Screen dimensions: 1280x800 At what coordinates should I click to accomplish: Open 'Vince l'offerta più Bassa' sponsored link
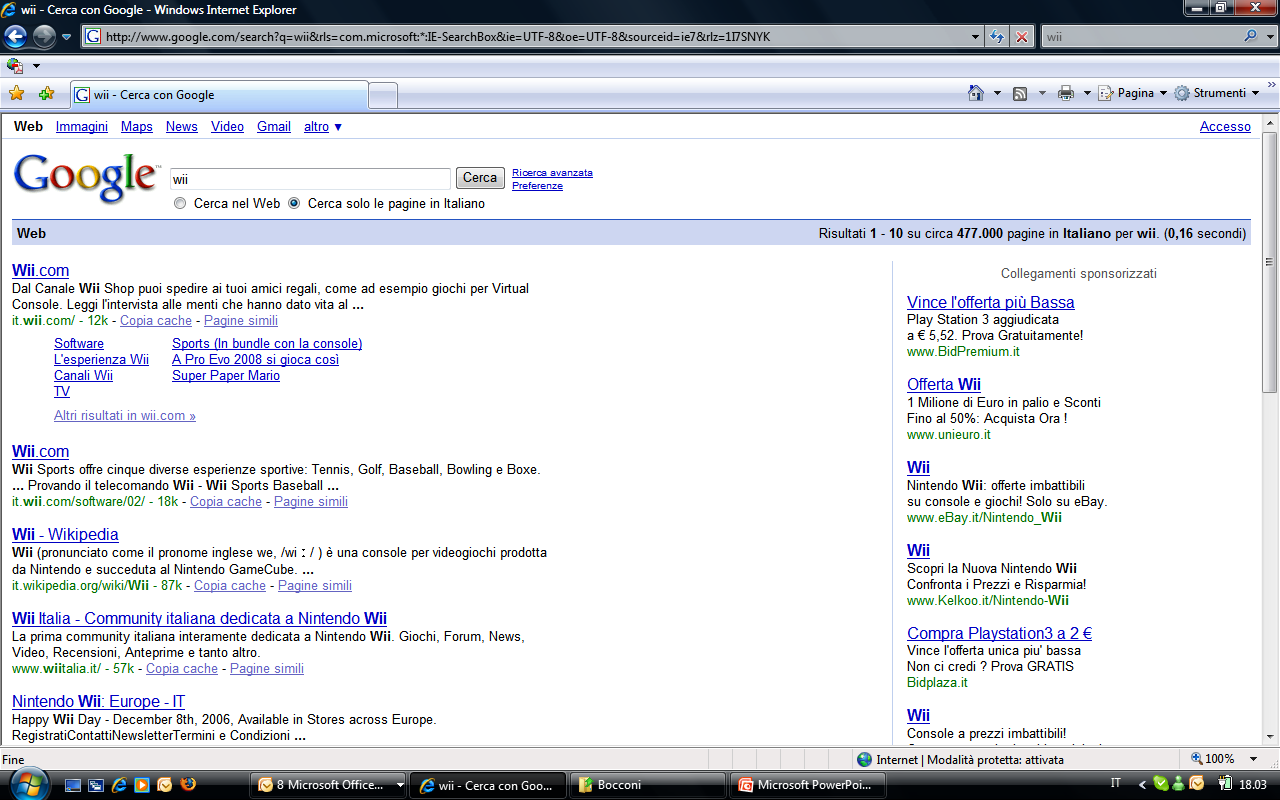tap(991, 302)
